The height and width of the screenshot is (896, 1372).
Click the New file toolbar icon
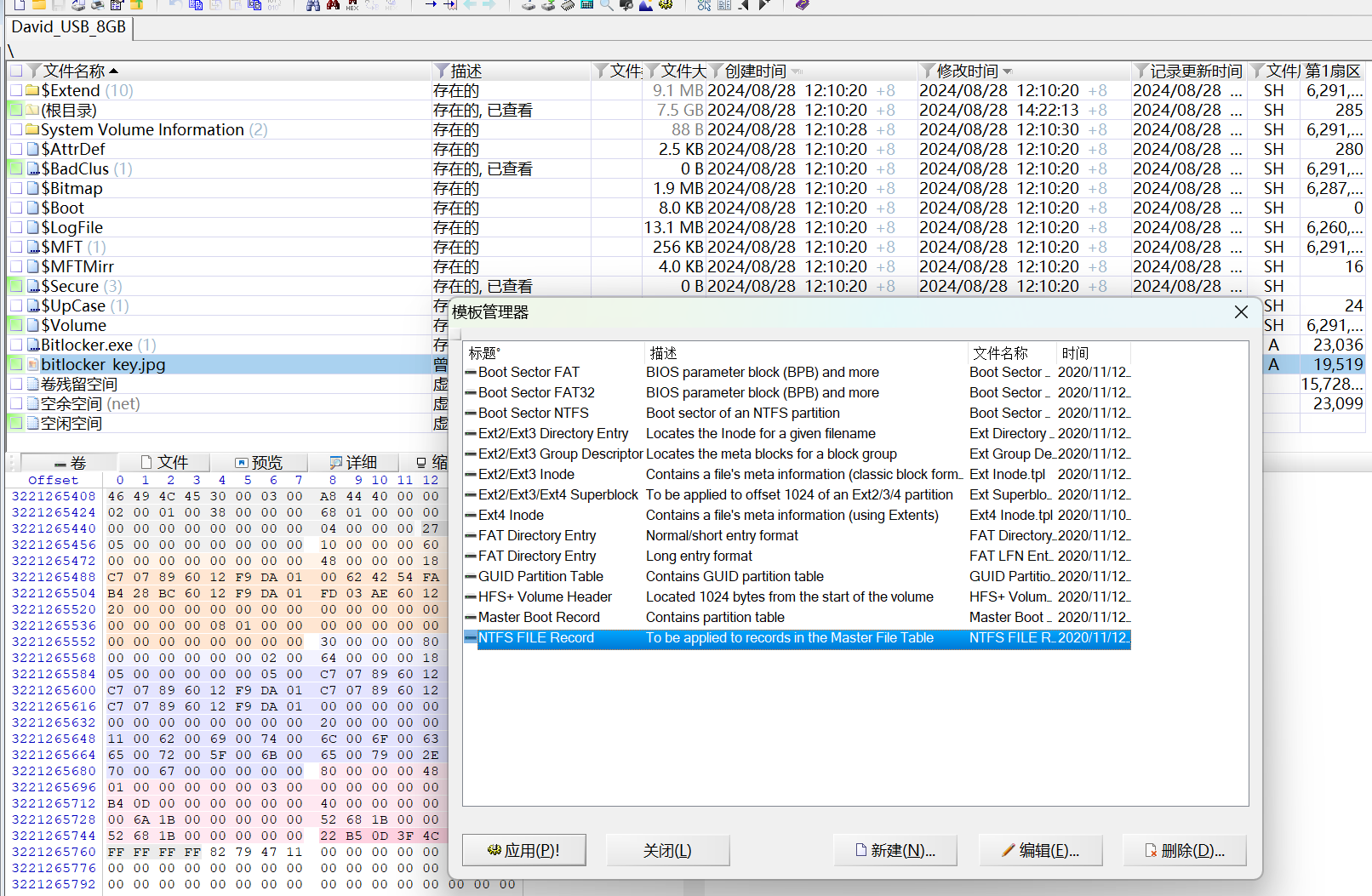pyautogui.click(x=20, y=4)
